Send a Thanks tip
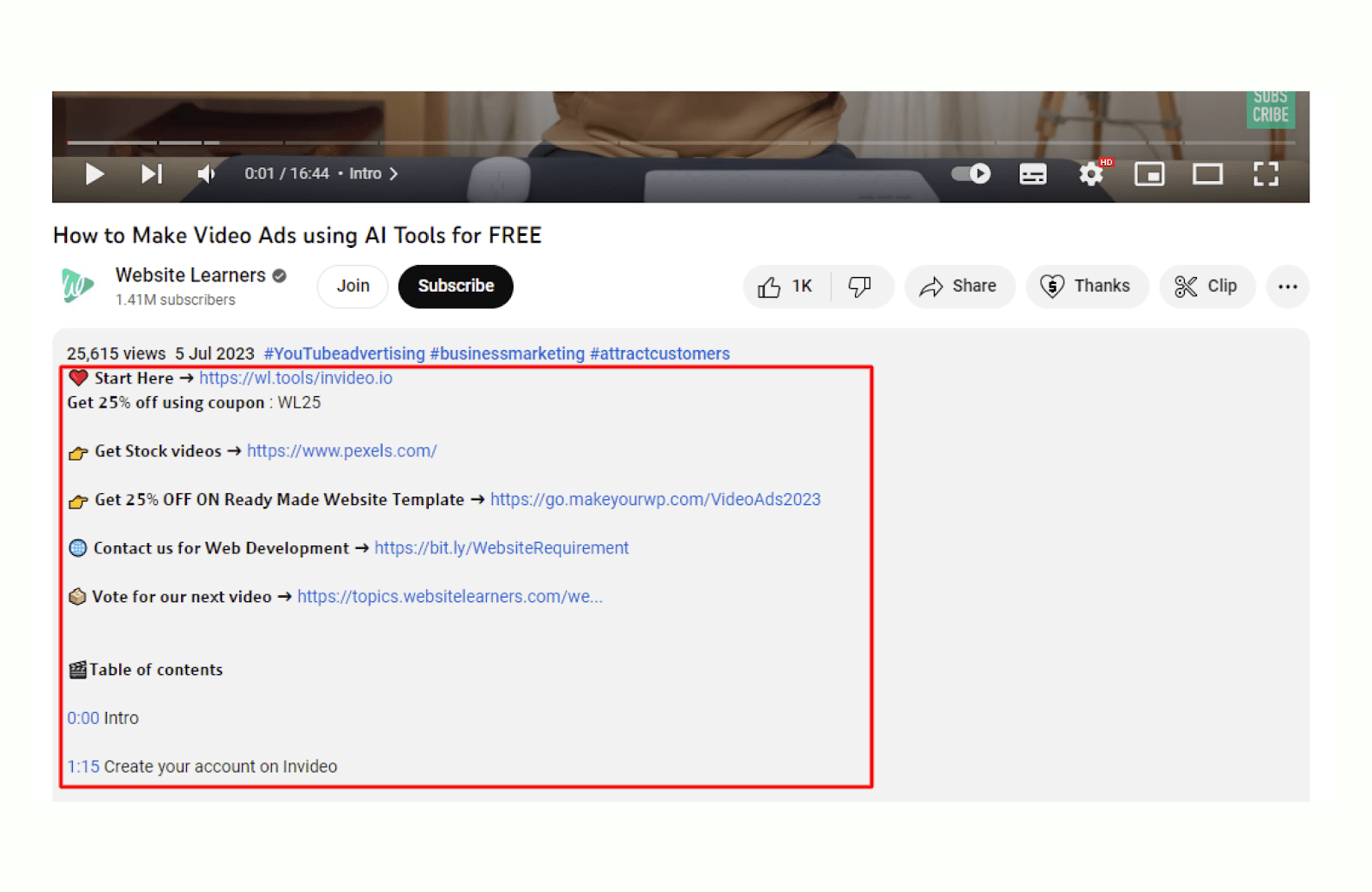This screenshot has height=892, width=1372. (1086, 286)
